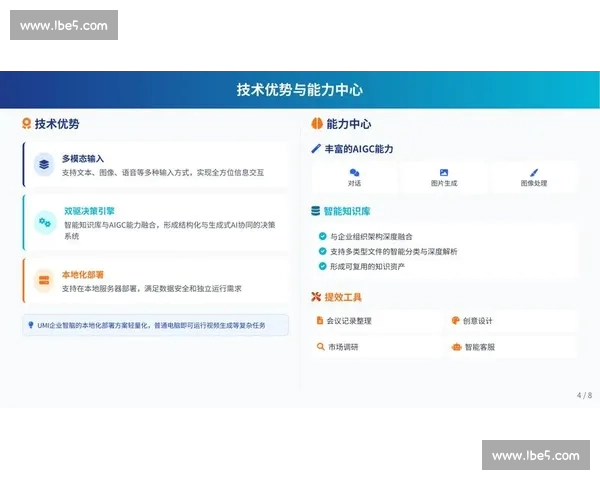Click the check icon beside 支持多类型文件的智能分类与深度解析
The height and width of the screenshot is (480, 600).
tap(323, 251)
